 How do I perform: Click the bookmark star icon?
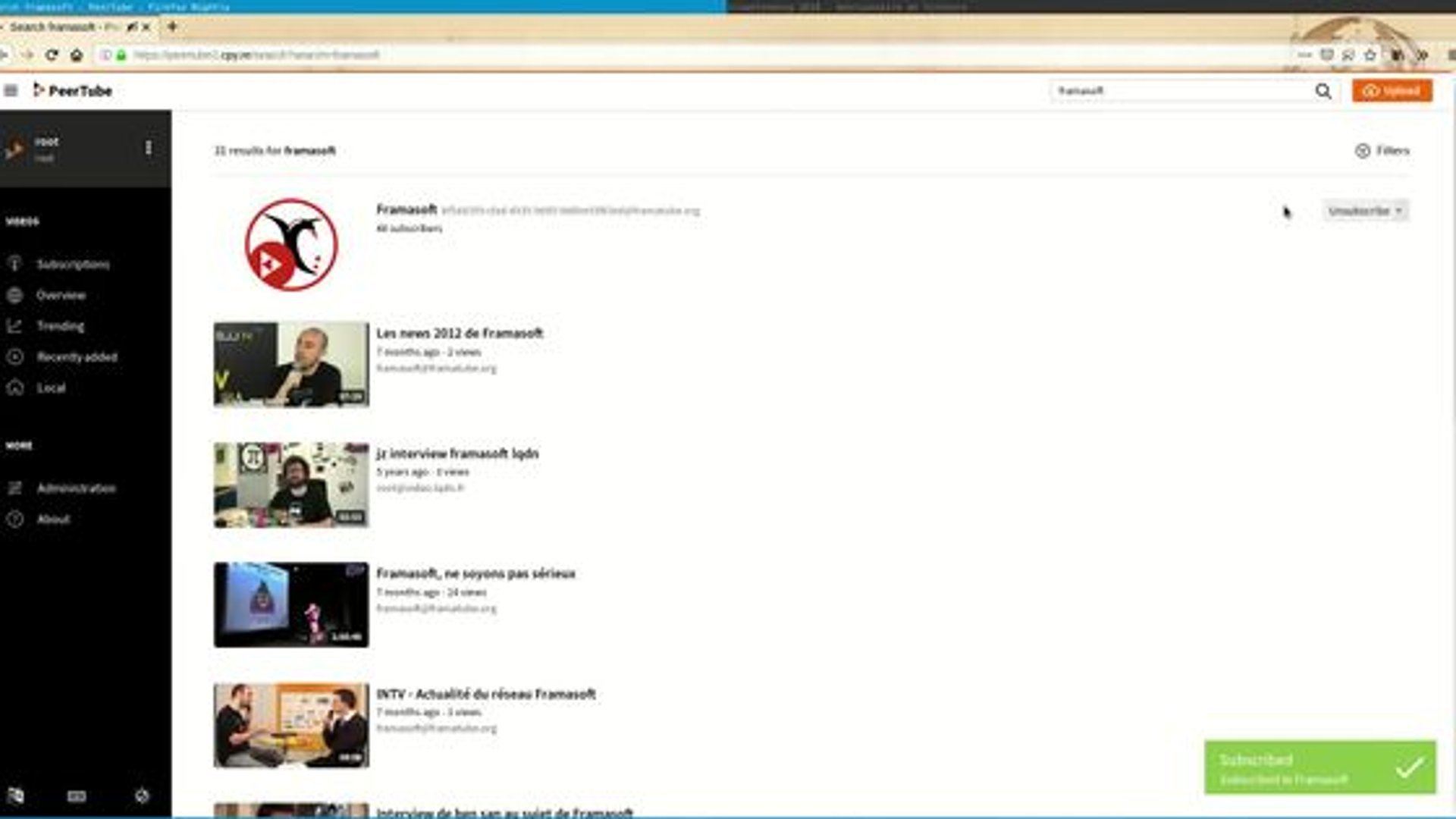click(x=1370, y=55)
